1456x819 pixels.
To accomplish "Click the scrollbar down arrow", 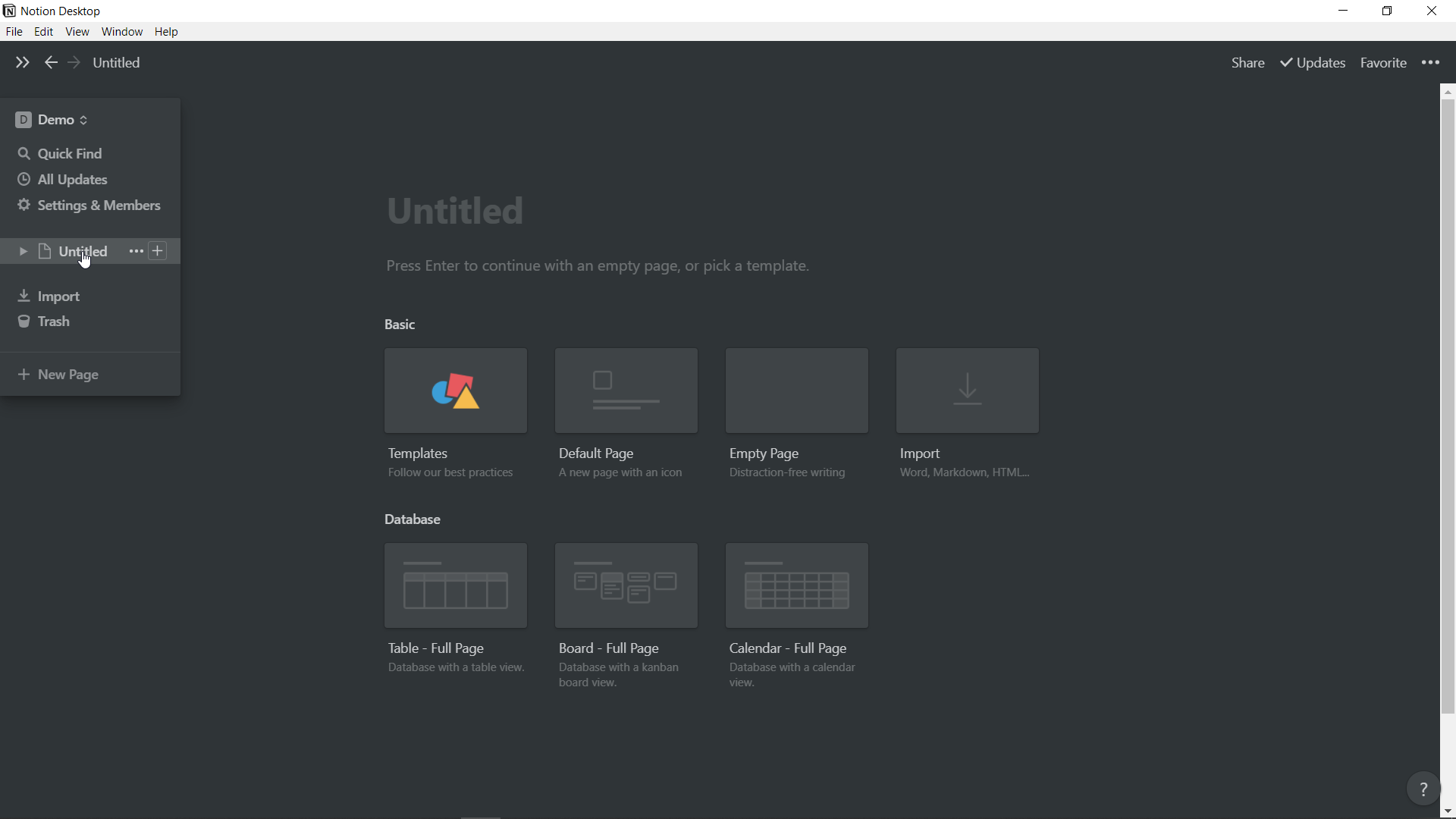I will click(1448, 811).
